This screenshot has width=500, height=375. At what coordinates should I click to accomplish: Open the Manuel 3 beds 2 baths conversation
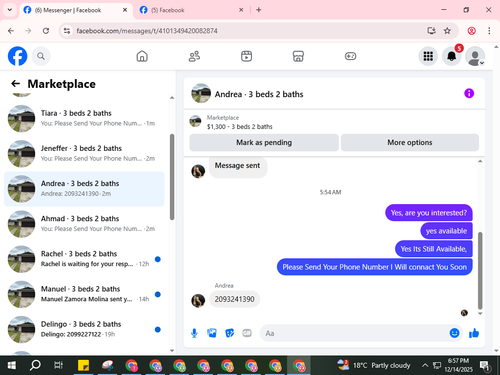84,294
